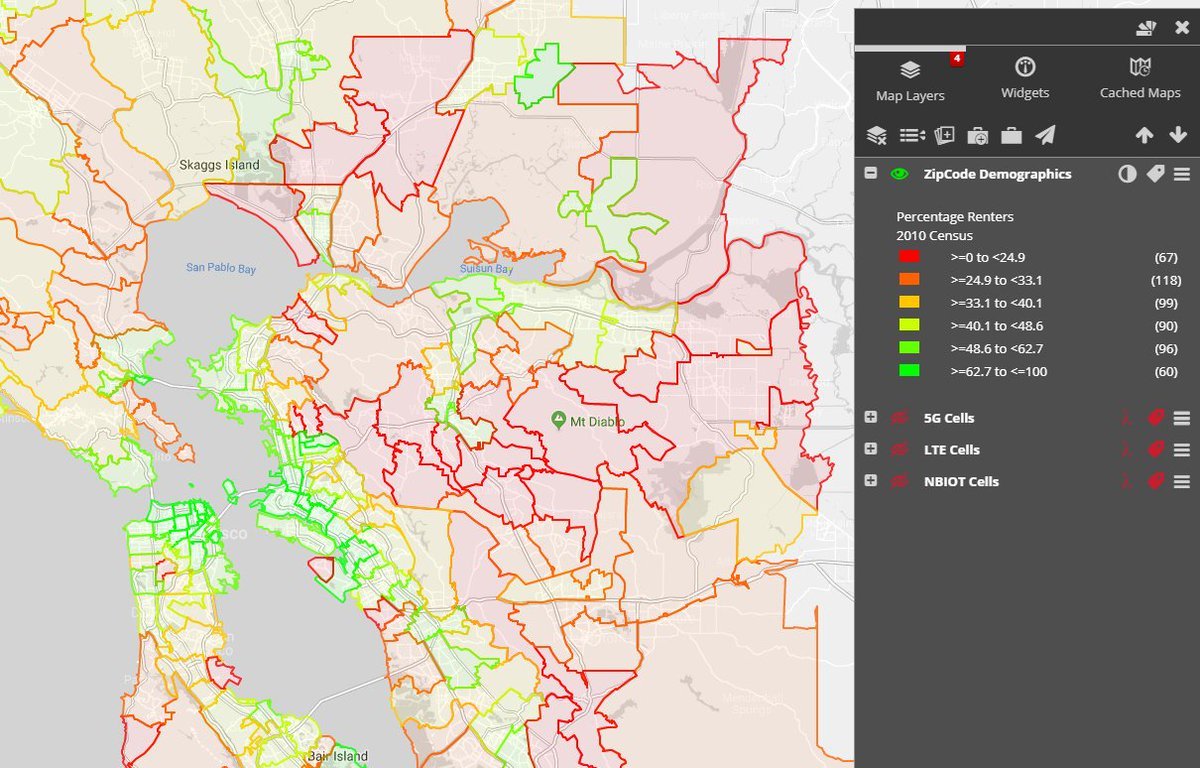The image size is (1200, 768).
Task: Click the add layer cards-plus icon
Action: (x=945, y=135)
